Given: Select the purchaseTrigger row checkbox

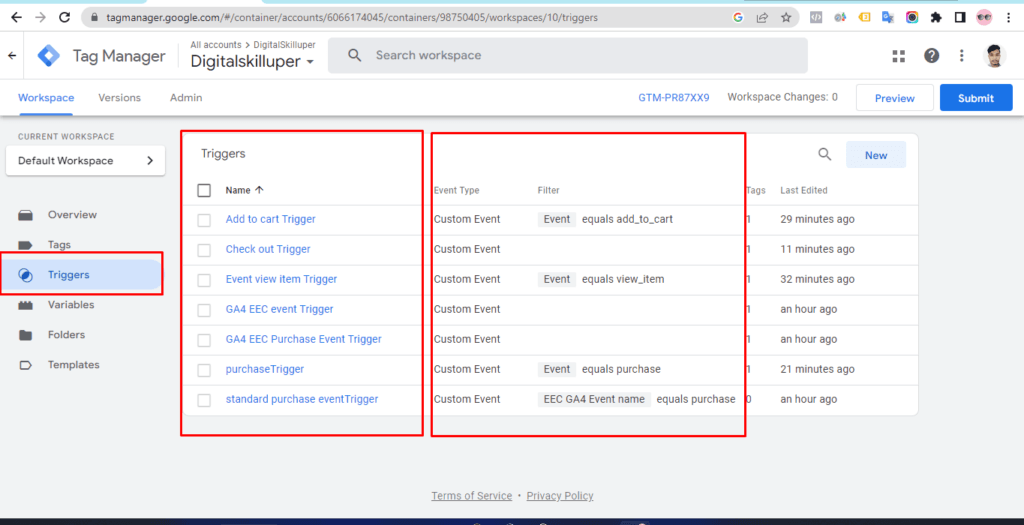Looking at the screenshot, I should [x=204, y=370].
